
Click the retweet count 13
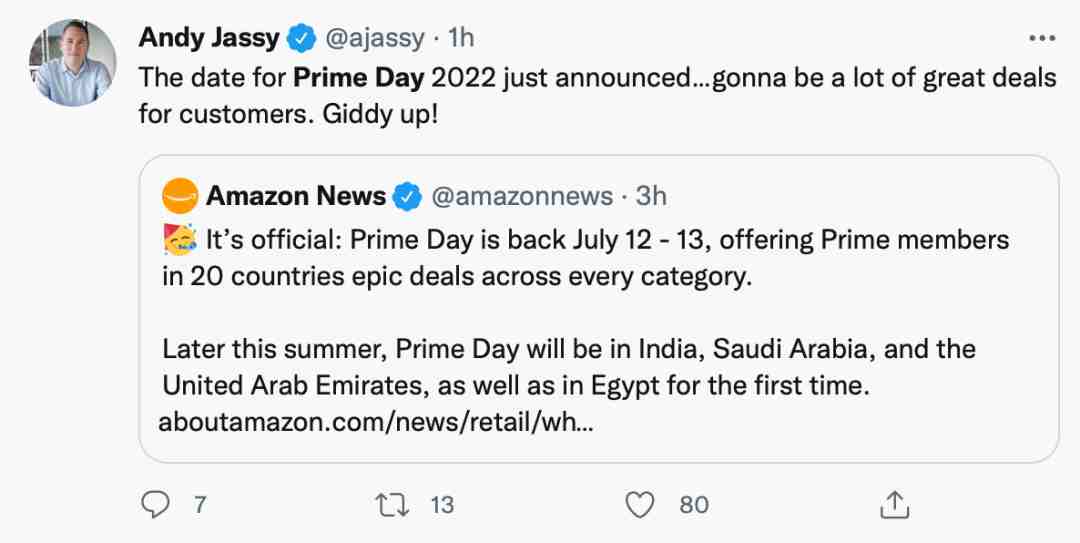pyautogui.click(x=442, y=505)
